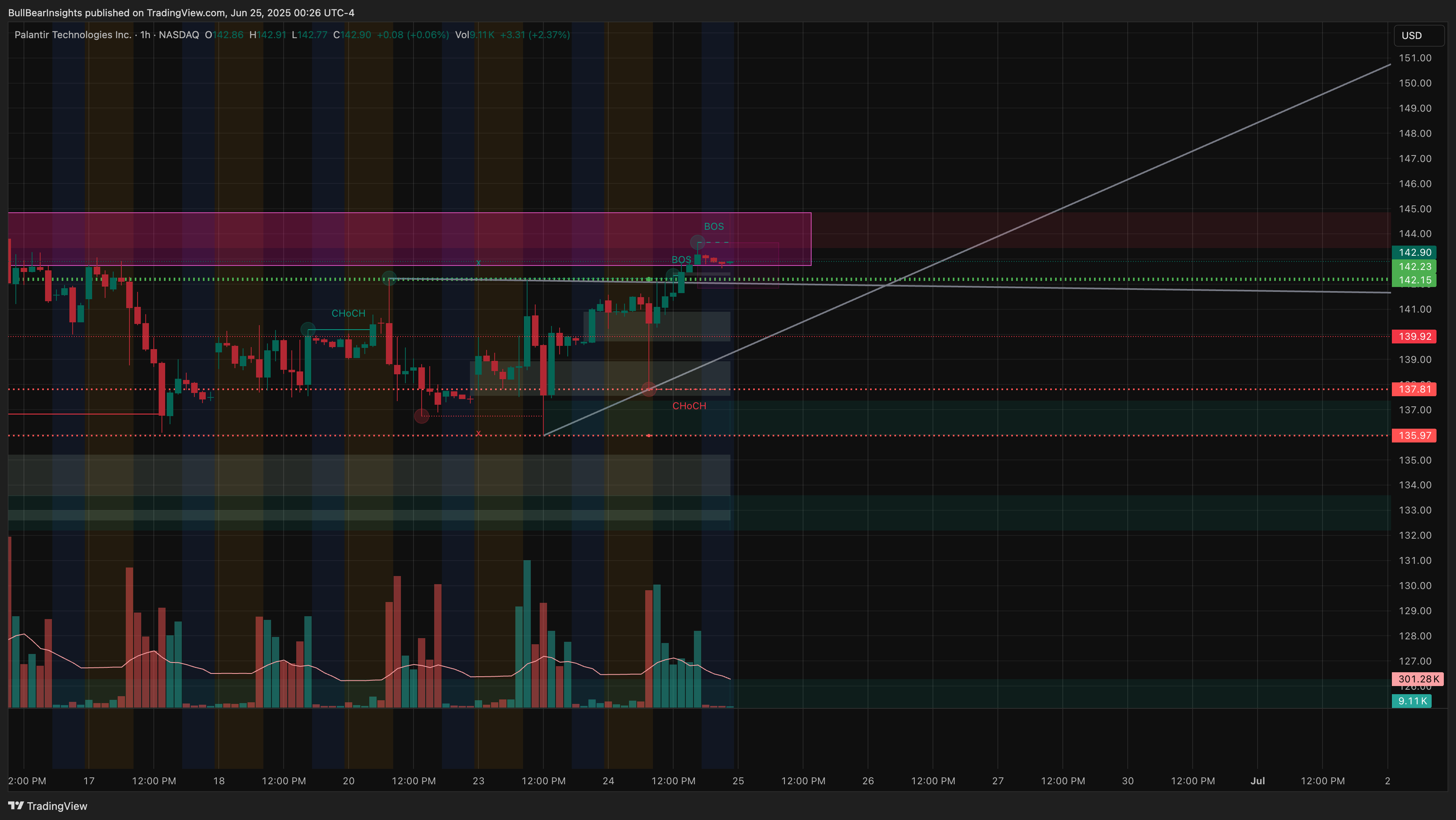This screenshot has height=820, width=1456.
Task: Click the teal CHoCH label near 141.00
Action: coord(348,313)
